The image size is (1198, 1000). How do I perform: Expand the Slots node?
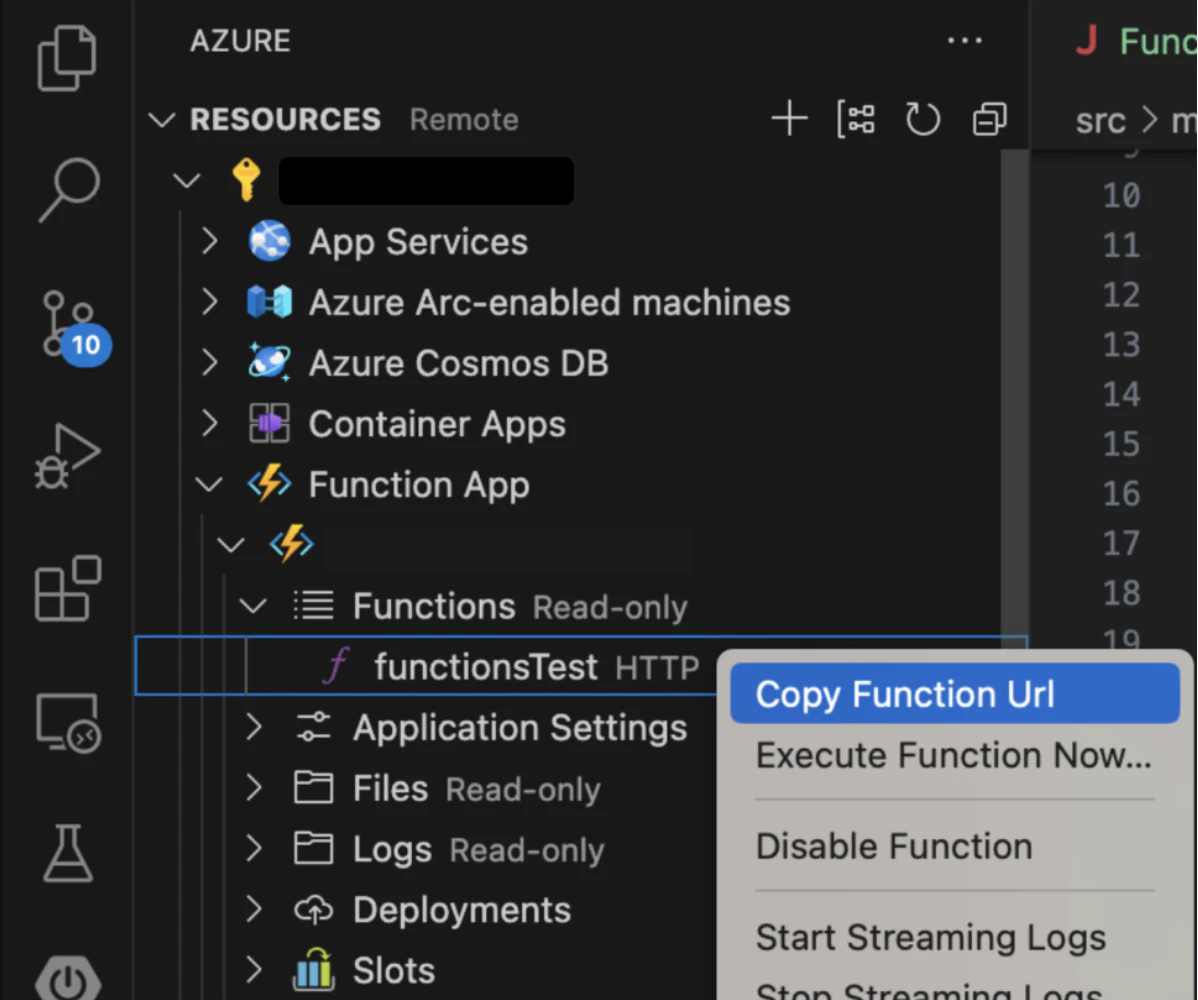[x=254, y=969]
